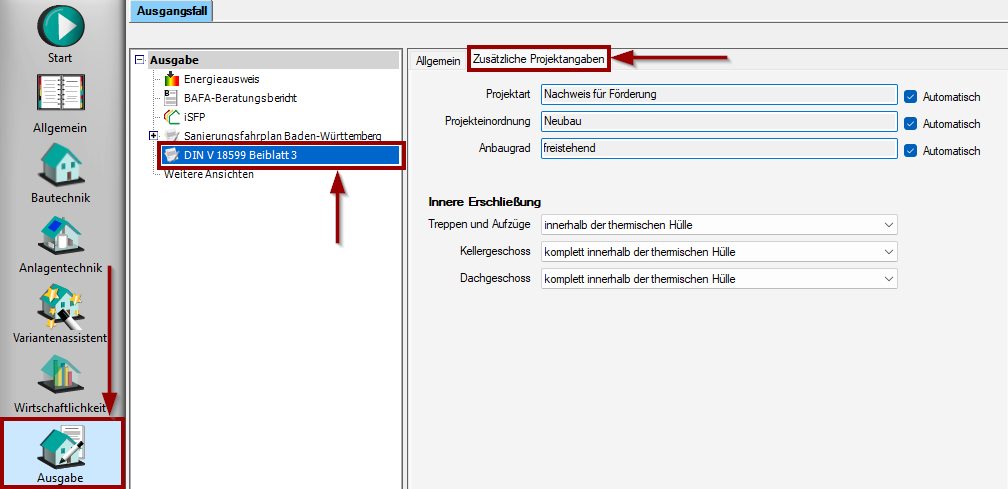Select the Ausgabe sidebar icon
The height and width of the screenshot is (489, 1008).
coord(60,446)
